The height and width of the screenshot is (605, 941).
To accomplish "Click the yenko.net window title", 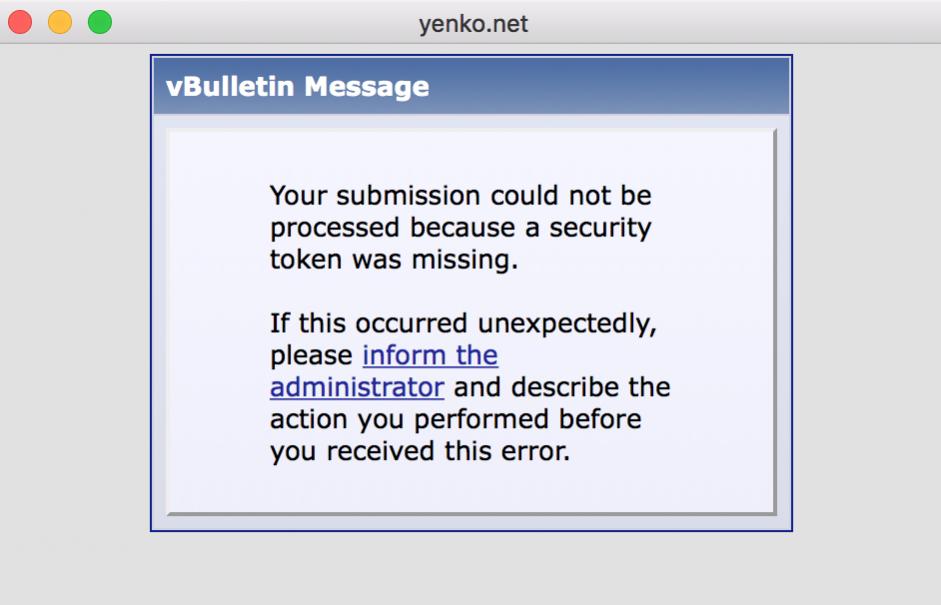I will pyautogui.click(x=473, y=22).
